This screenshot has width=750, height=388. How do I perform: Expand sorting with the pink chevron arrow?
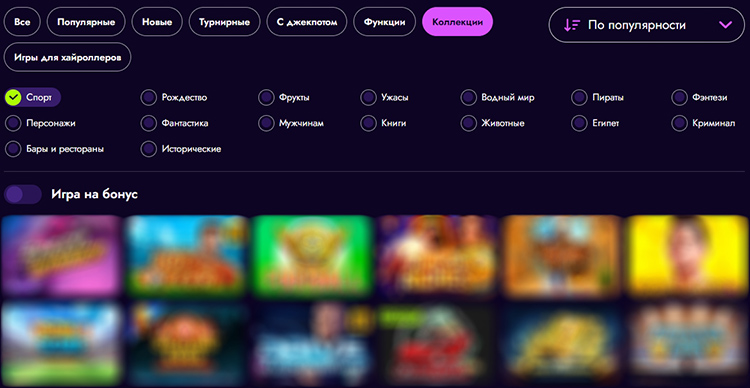pyautogui.click(x=726, y=25)
